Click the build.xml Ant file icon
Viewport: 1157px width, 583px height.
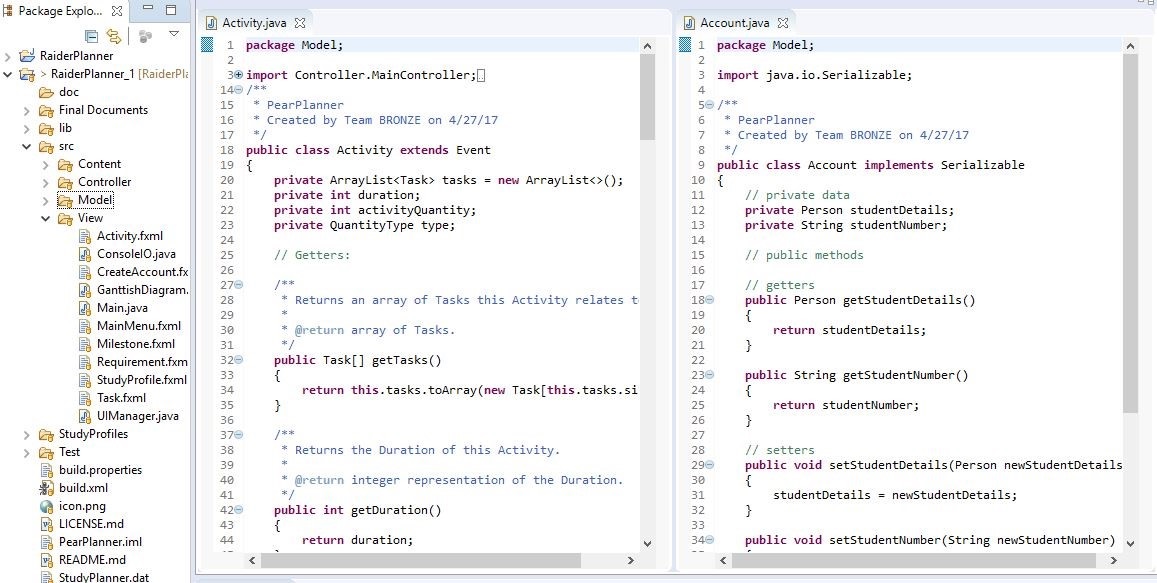pyautogui.click(x=46, y=488)
